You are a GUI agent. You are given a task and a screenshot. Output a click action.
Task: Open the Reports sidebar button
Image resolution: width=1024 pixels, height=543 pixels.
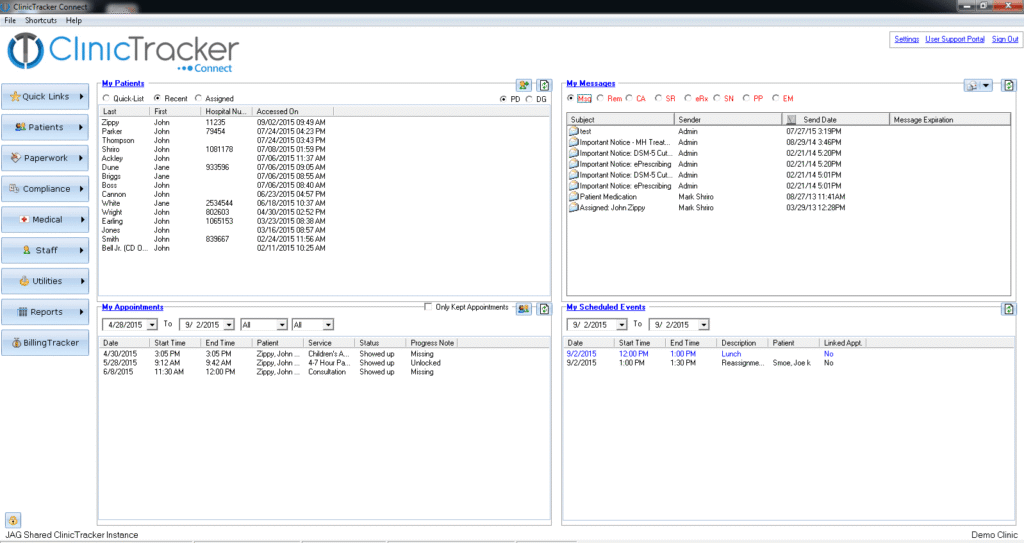(x=45, y=312)
